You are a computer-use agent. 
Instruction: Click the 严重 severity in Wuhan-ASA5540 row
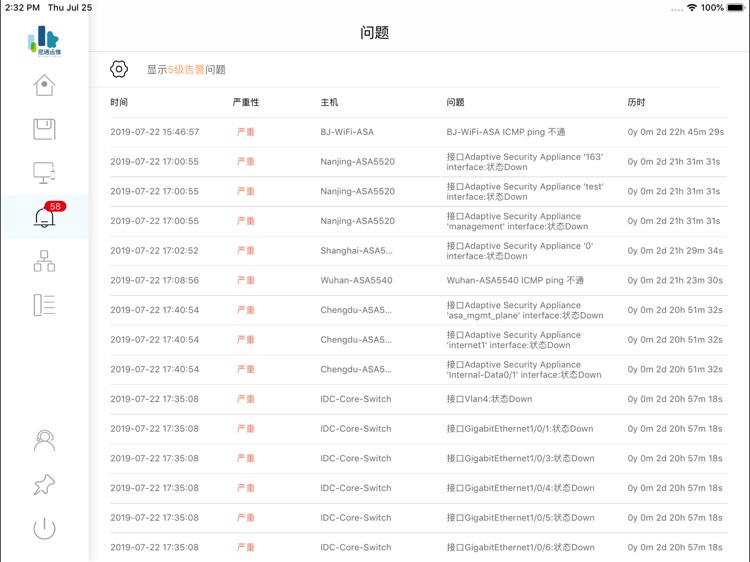point(246,280)
